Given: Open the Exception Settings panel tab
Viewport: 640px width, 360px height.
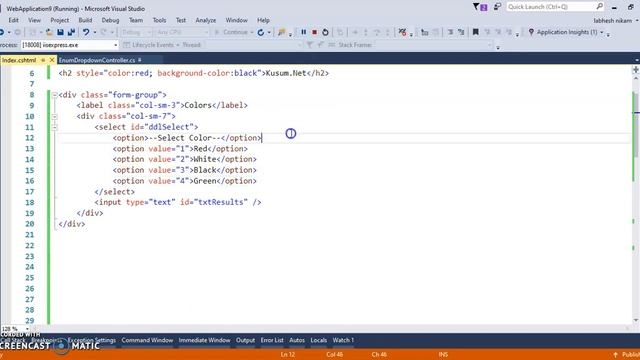Looking at the screenshot, I should [91, 340].
